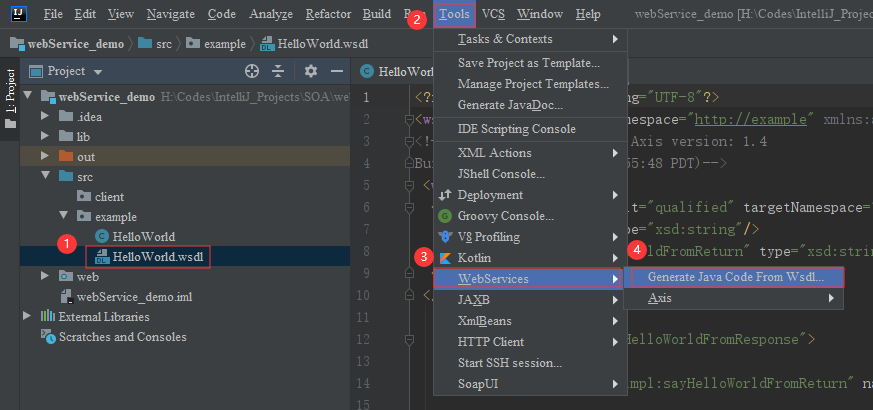Click the http://example namespace link
This screenshot has width=873, height=410.
(751, 119)
